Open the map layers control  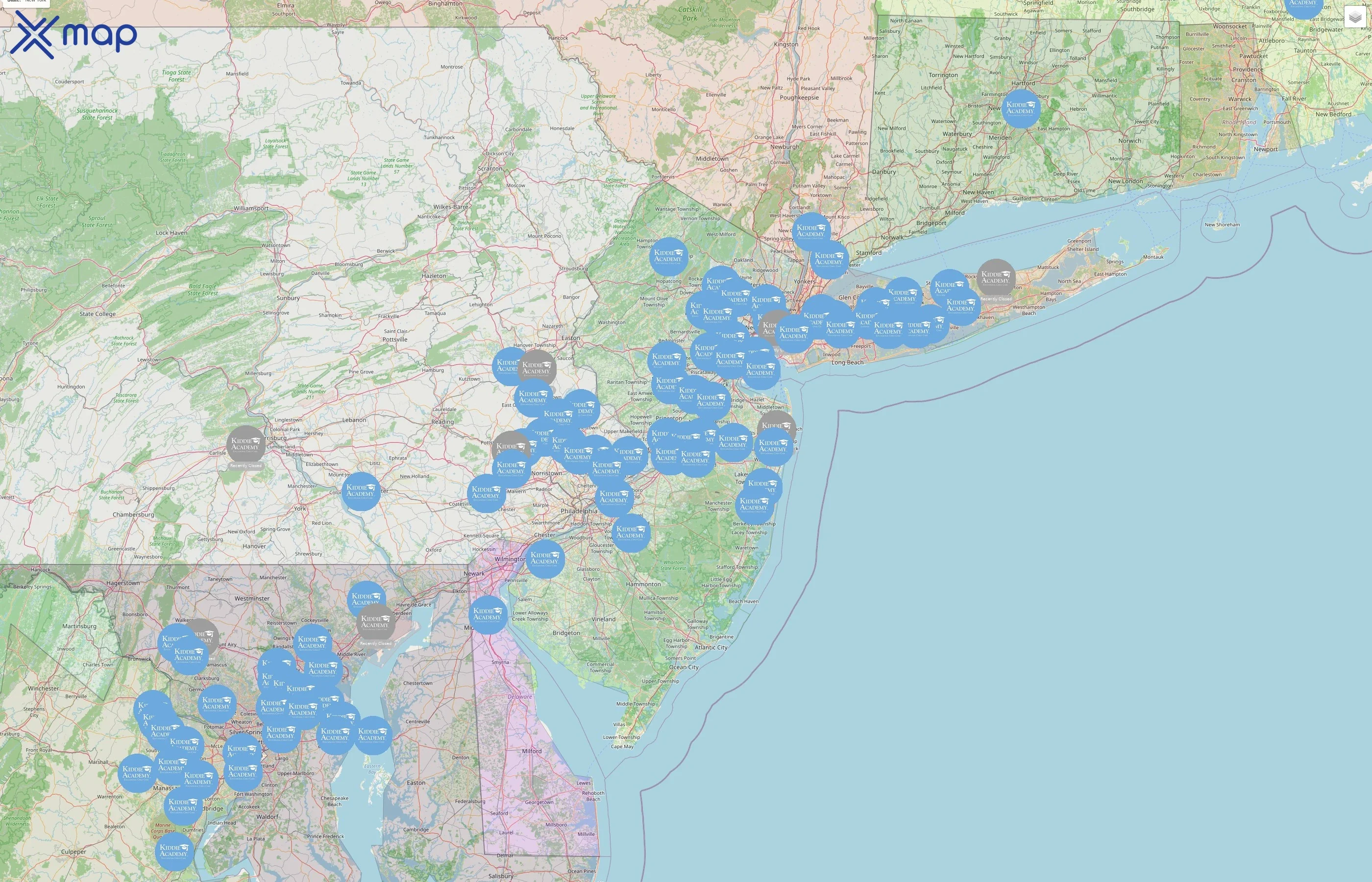pos(1355,18)
